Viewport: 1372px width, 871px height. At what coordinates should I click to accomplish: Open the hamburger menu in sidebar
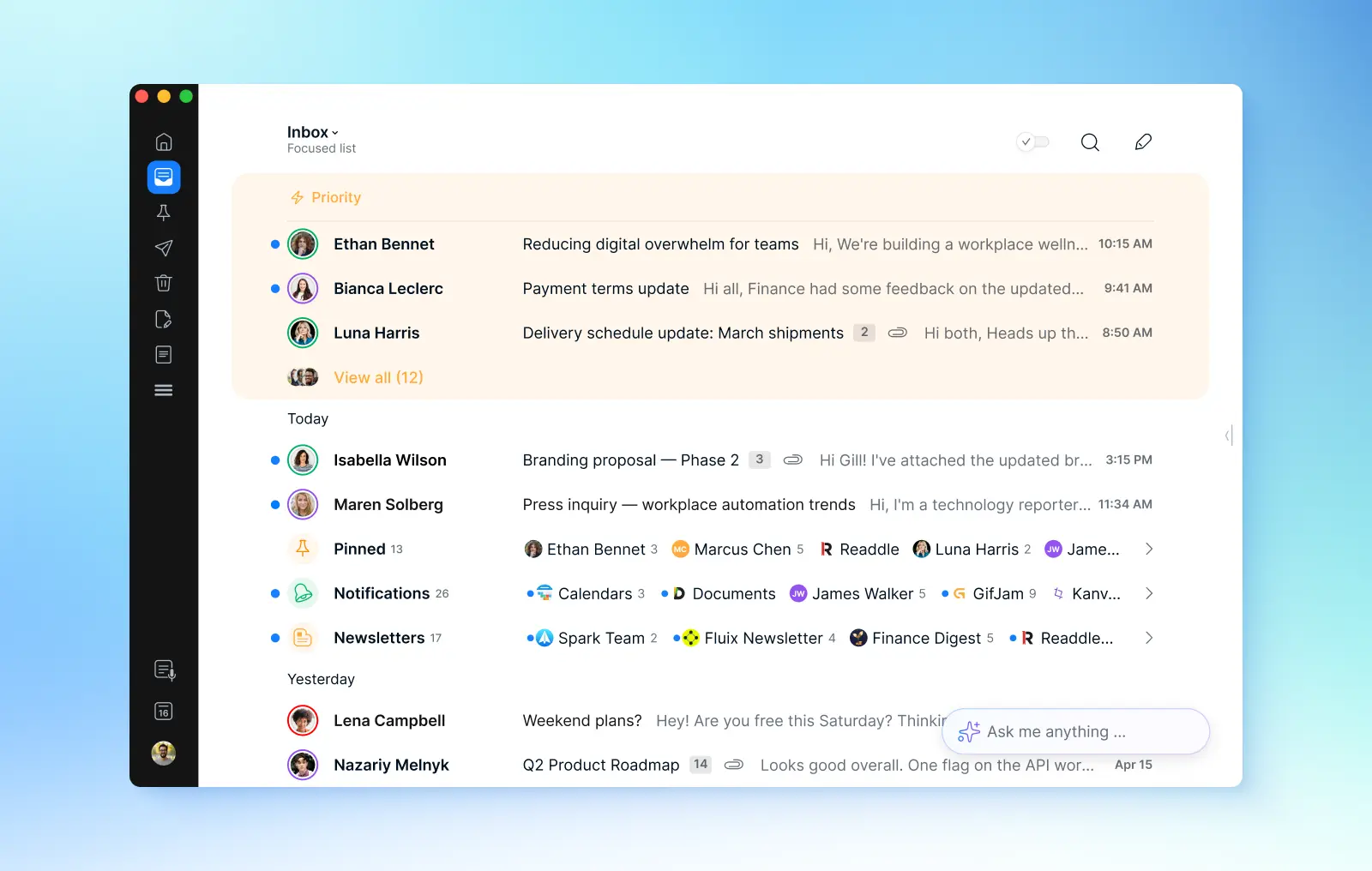164,390
